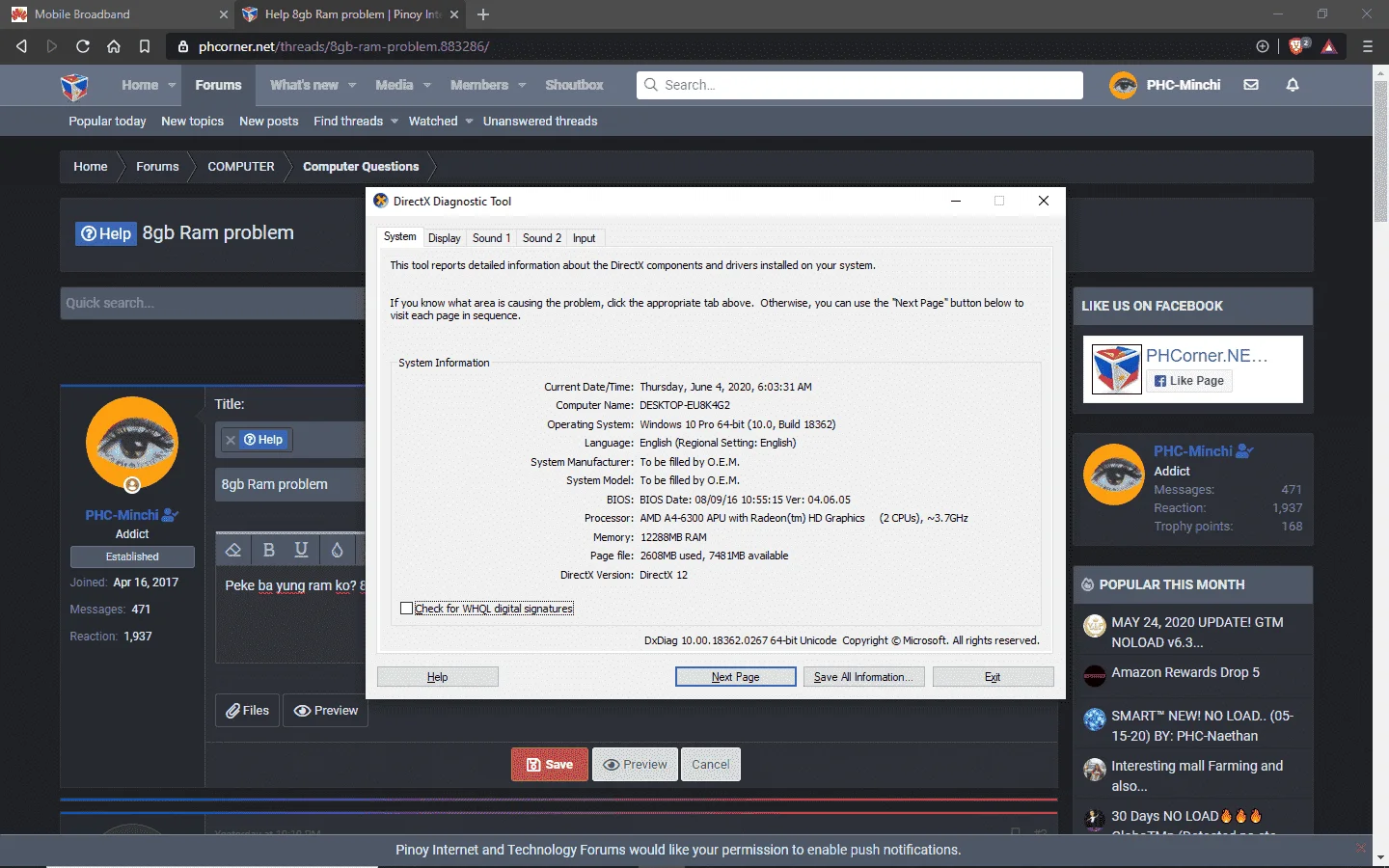The width and height of the screenshot is (1389, 868).
Task: Expand the Home menu dropdown arrow
Action: coord(172,85)
